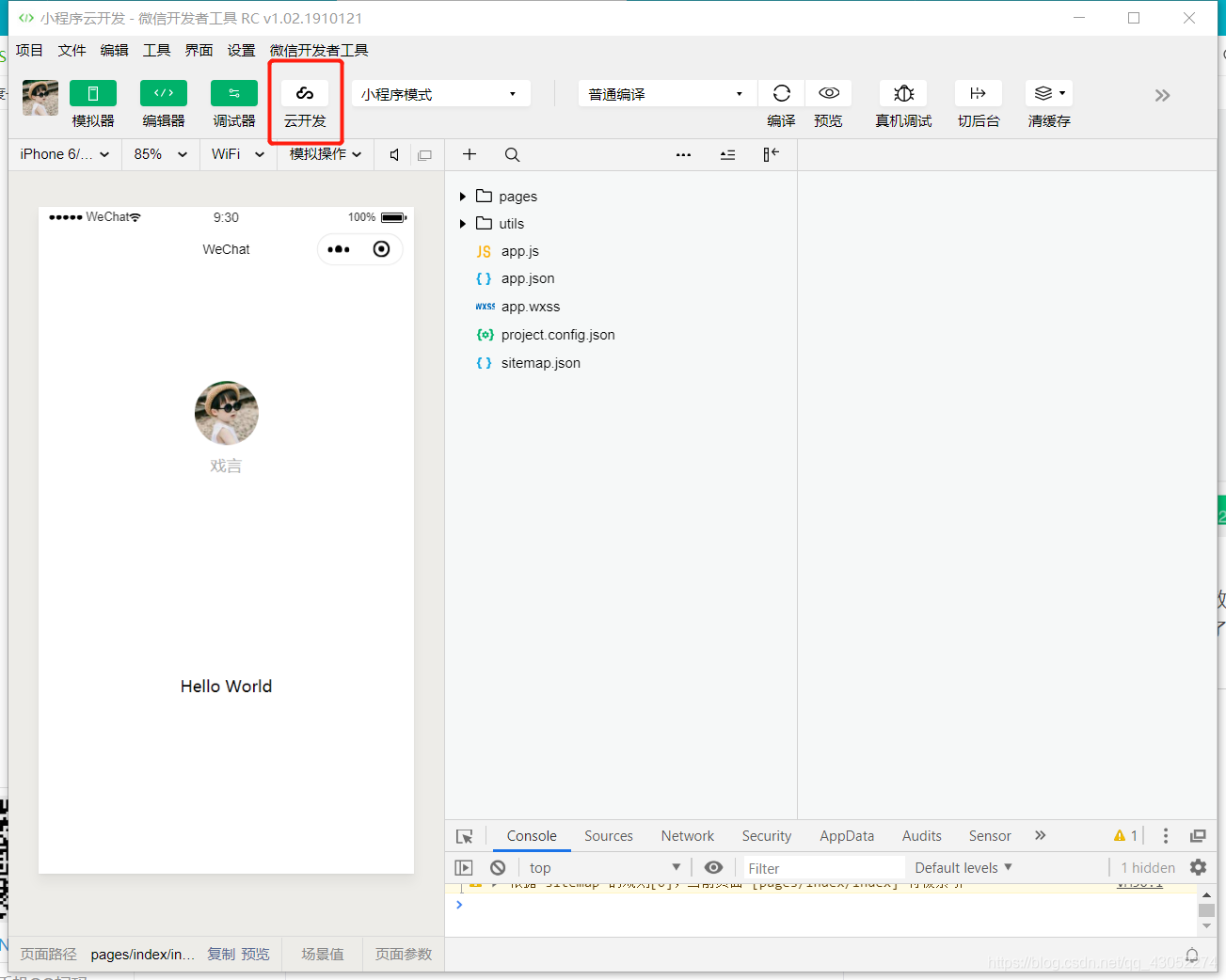The image size is (1226, 980).
Task: Toggle the simulator panel button
Action: (x=93, y=93)
